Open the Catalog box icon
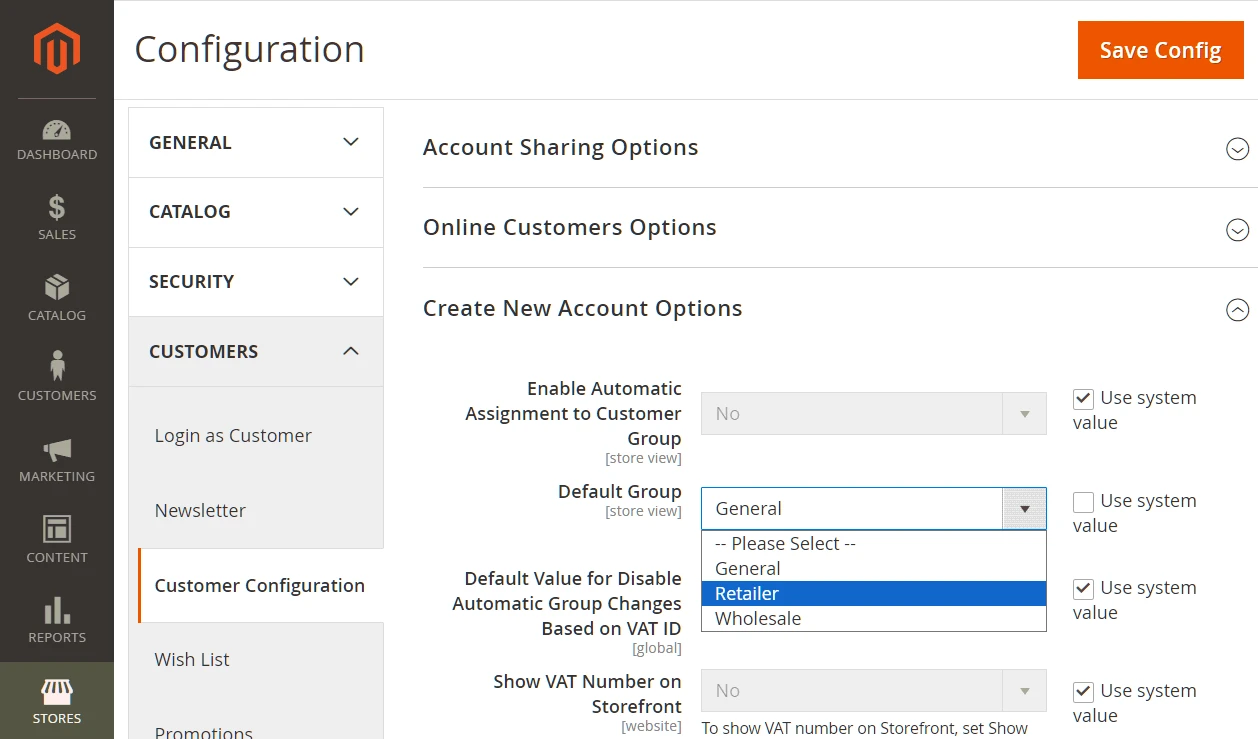The height and width of the screenshot is (739, 1258). pos(57,288)
